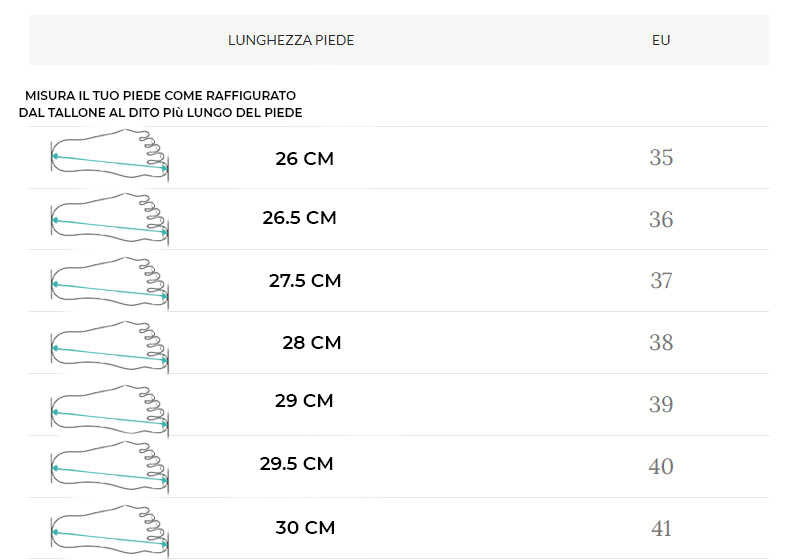The image size is (794, 560).
Task: Select the 30 CM measurement value
Action: pyautogui.click(x=305, y=527)
